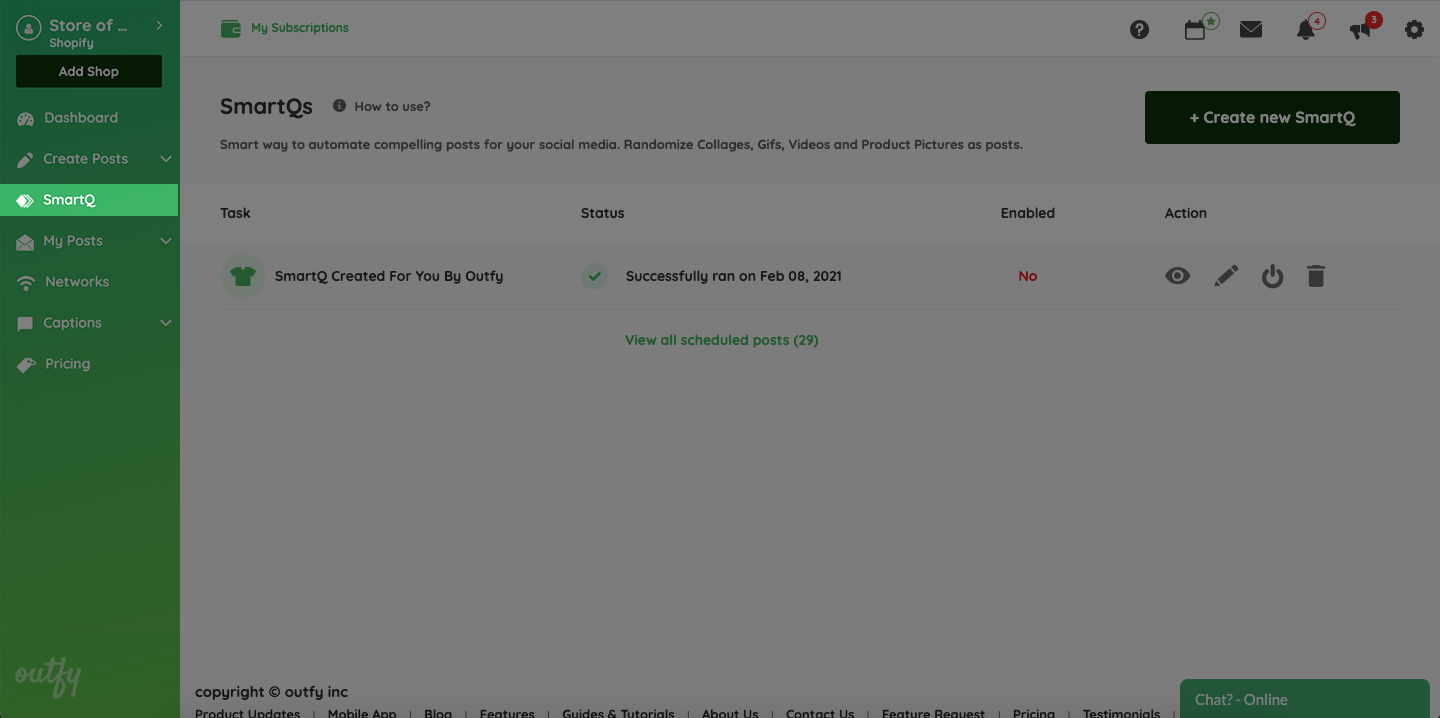
Task: Click the outfy logo in sidebar
Action: coord(48,678)
